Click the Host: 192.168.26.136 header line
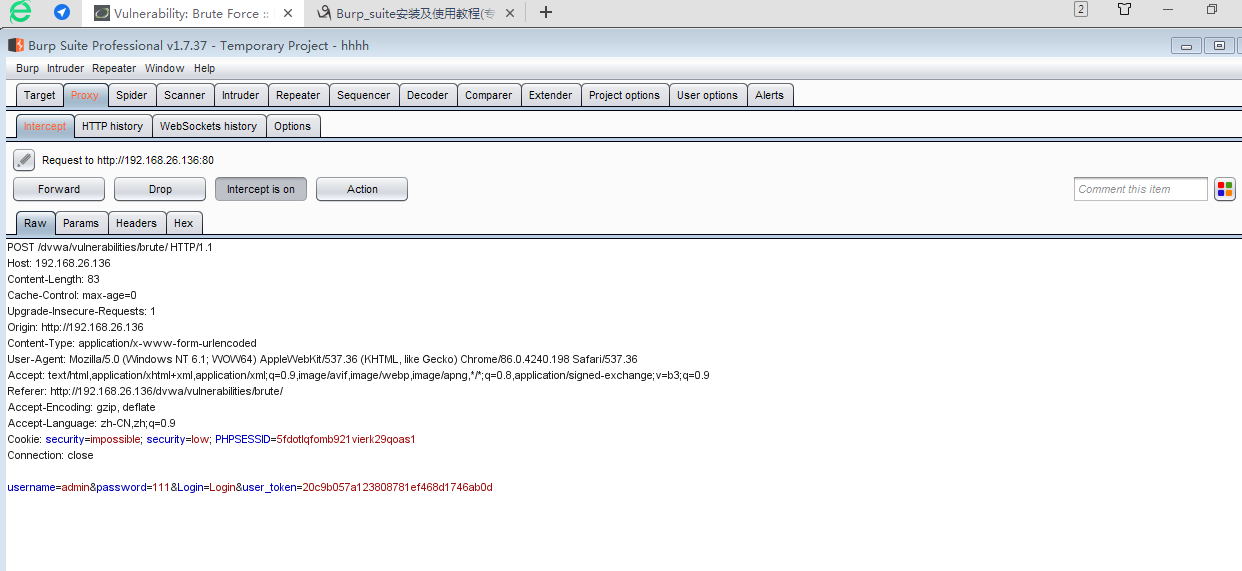This screenshot has width=1242, height=571. pyautogui.click(x=59, y=263)
